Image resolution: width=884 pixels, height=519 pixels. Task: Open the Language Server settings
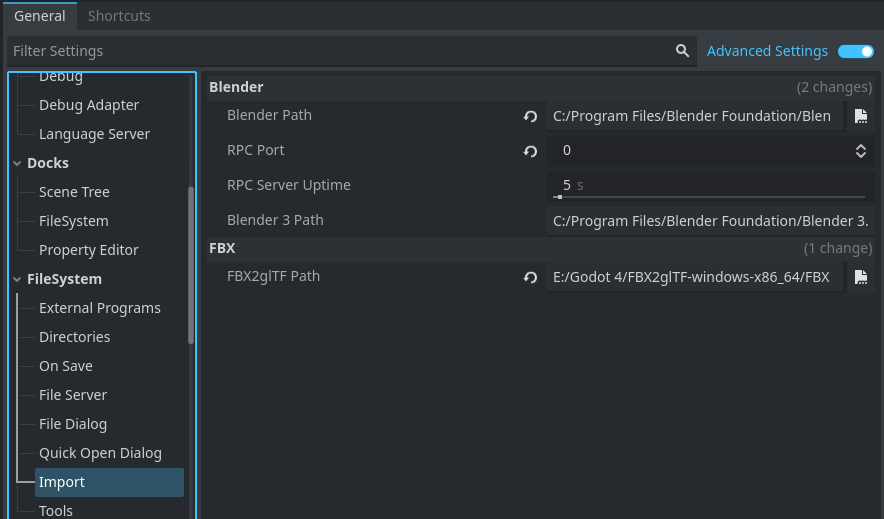coord(94,134)
